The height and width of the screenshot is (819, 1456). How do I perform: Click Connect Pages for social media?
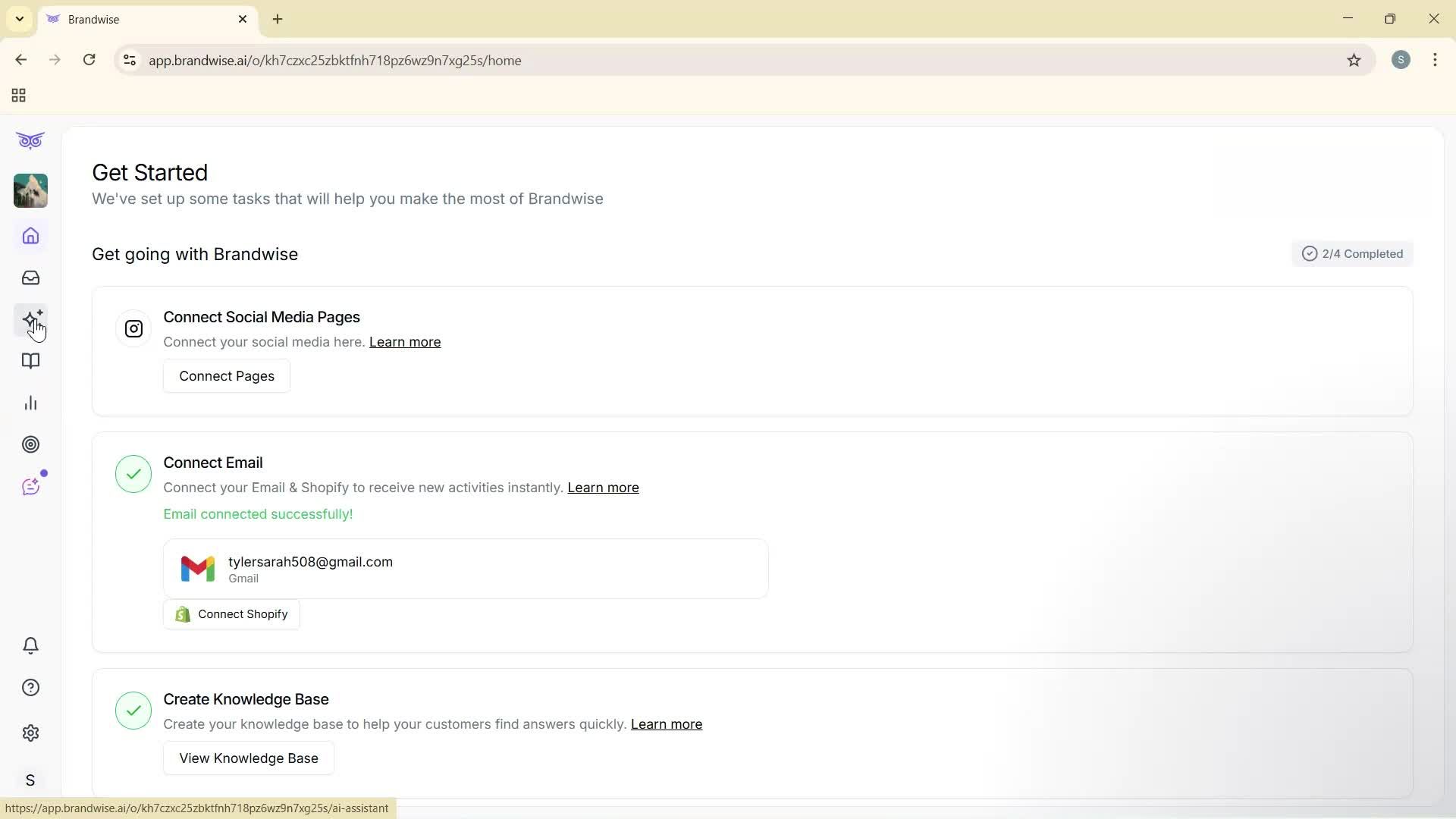coord(226,375)
